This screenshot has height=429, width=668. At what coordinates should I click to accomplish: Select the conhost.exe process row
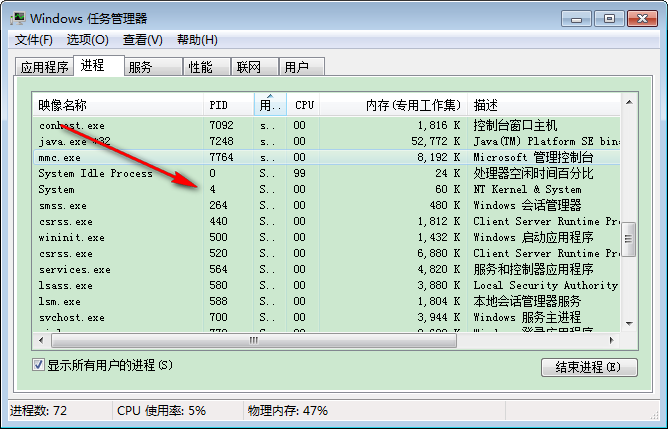tap(326, 125)
